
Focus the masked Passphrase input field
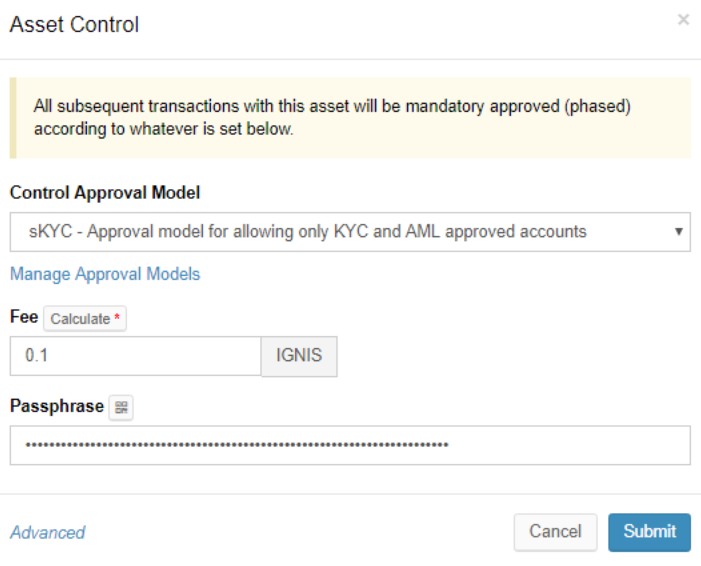click(x=350, y=445)
